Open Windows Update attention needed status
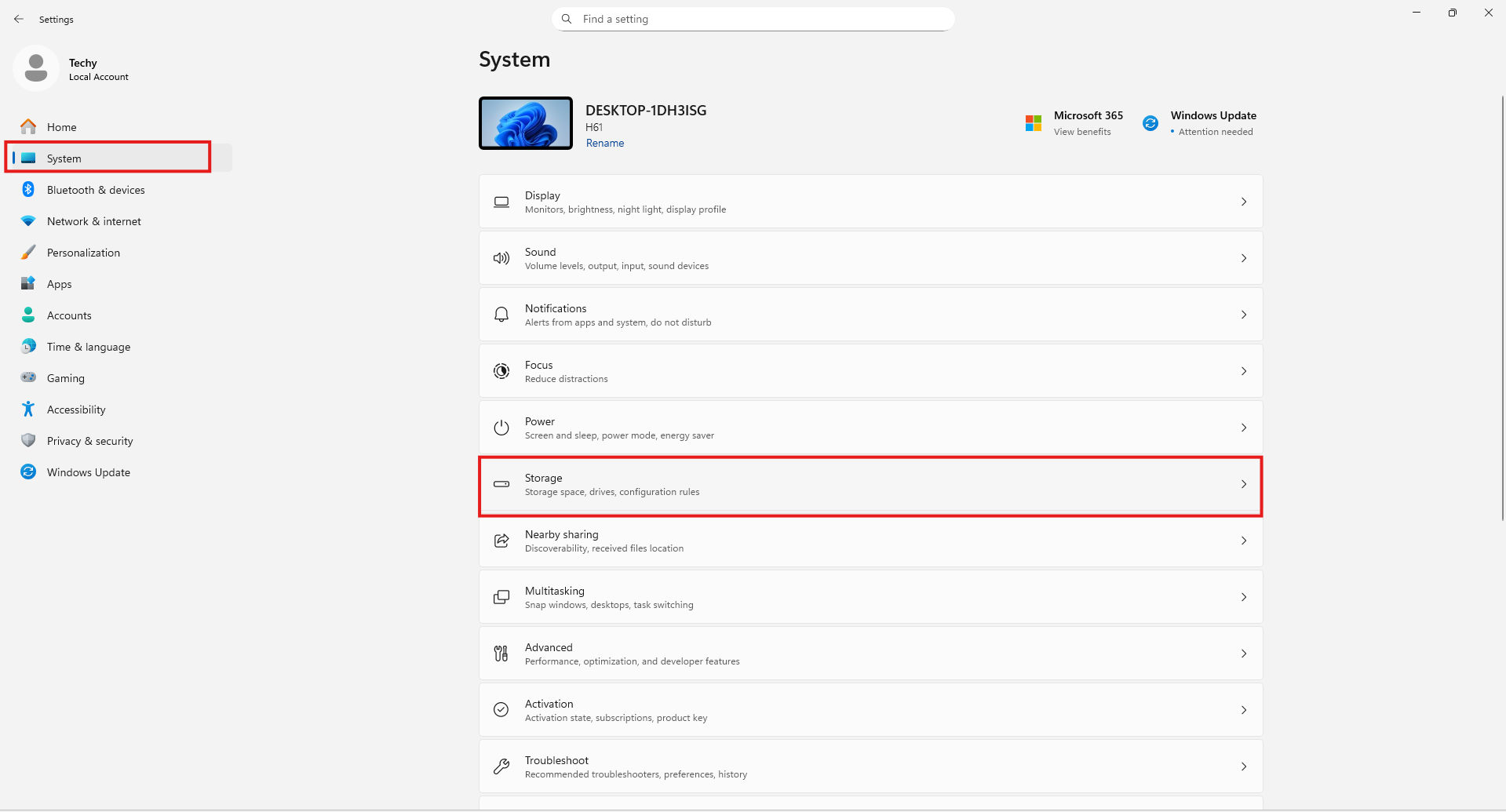This screenshot has height=812, width=1506. [x=1212, y=123]
